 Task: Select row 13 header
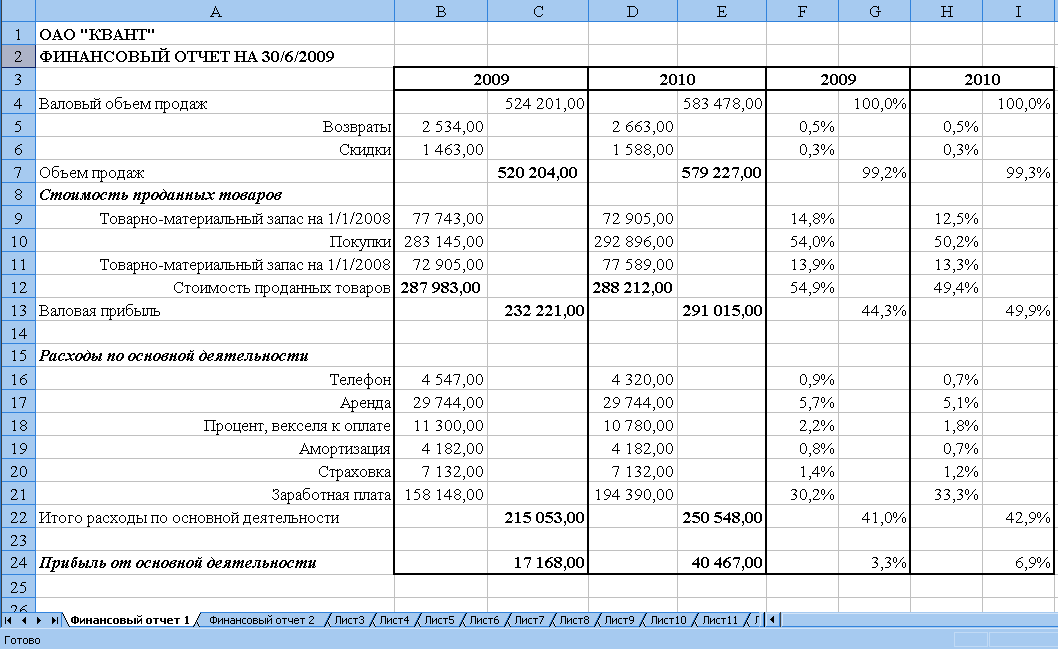(18, 310)
